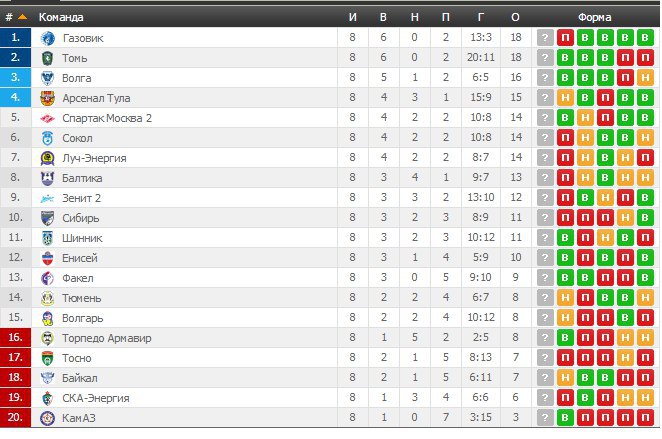Screen dimensions: 662x439
Task: Click the Арсенал Тула club emblem
Action: click(x=47, y=98)
